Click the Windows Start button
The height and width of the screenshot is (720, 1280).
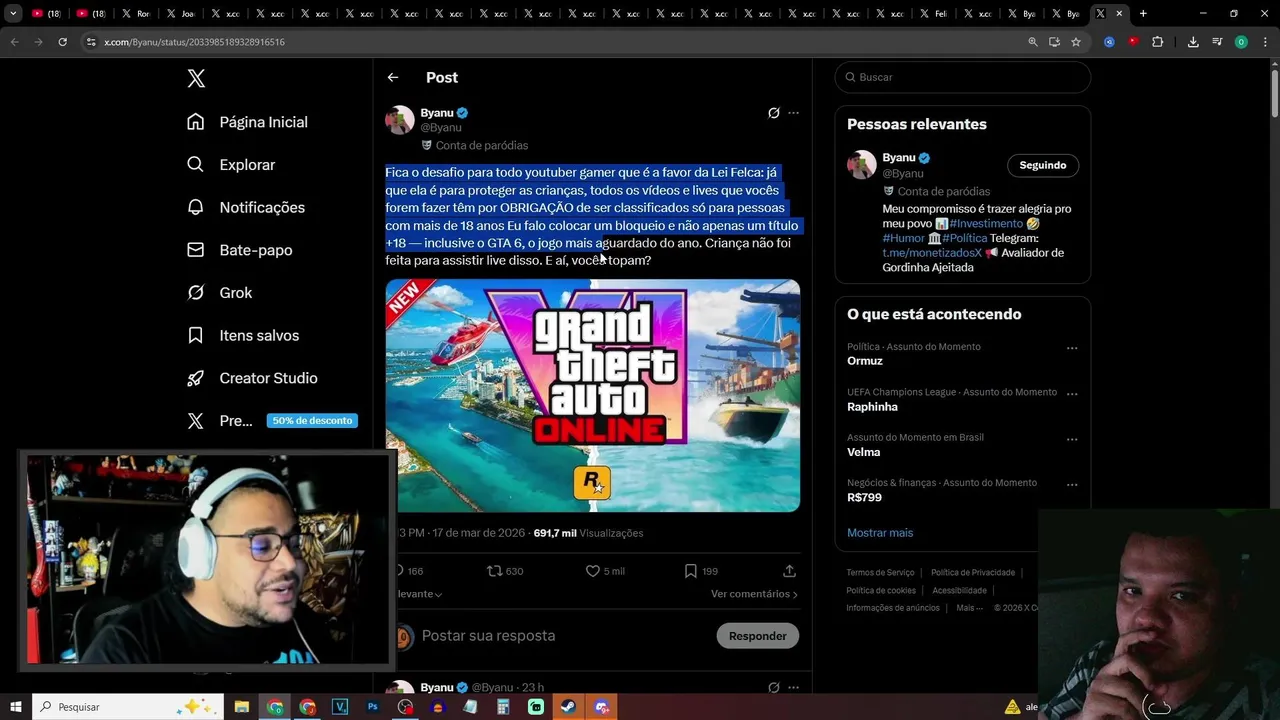(15, 707)
